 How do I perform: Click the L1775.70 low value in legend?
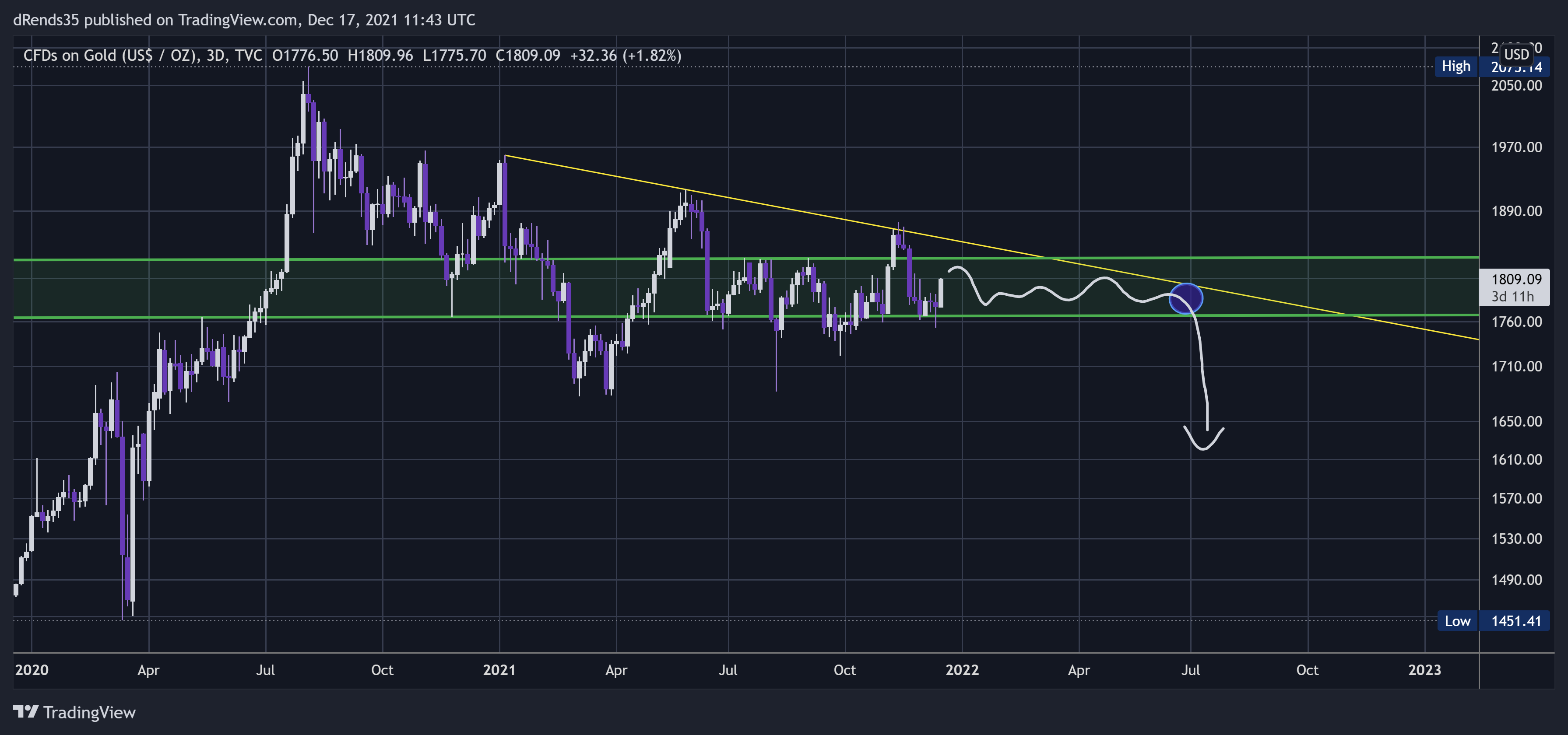tap(454, 56)
